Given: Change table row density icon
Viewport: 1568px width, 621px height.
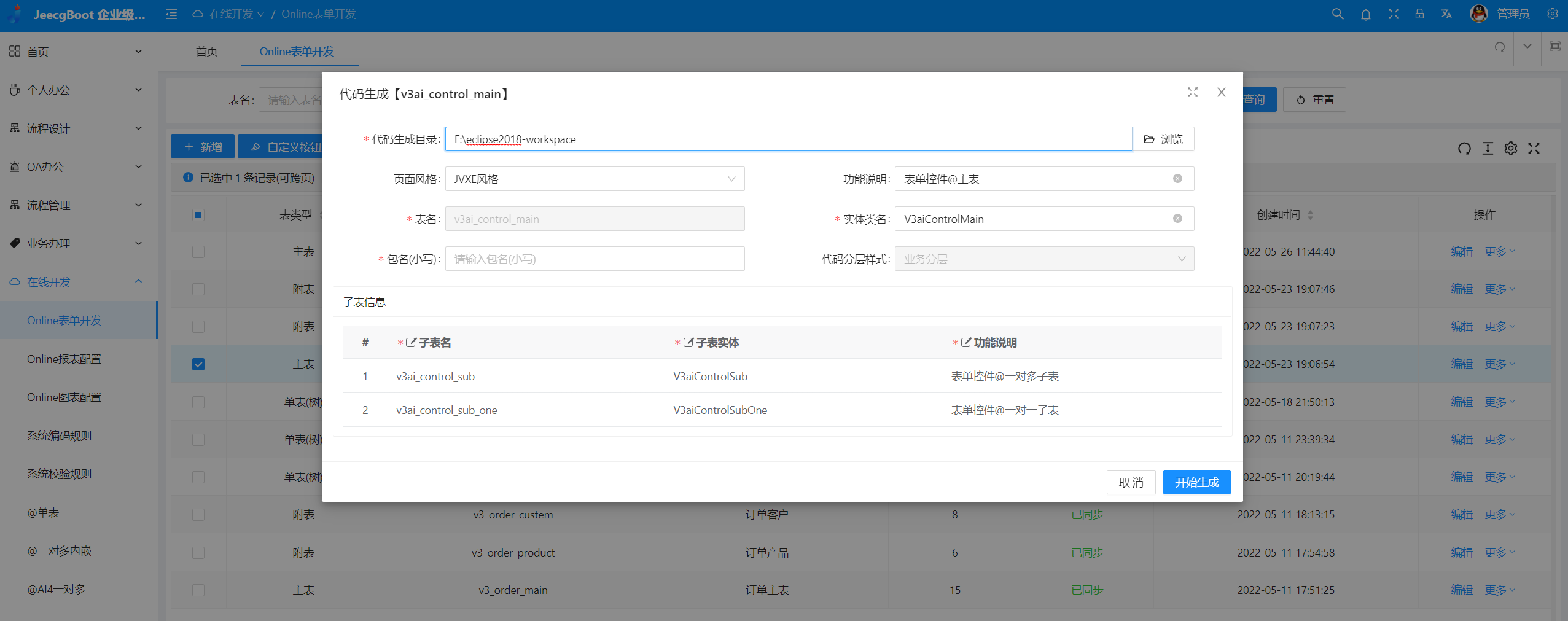Looking at the screenshot, I should [1488, 149].
